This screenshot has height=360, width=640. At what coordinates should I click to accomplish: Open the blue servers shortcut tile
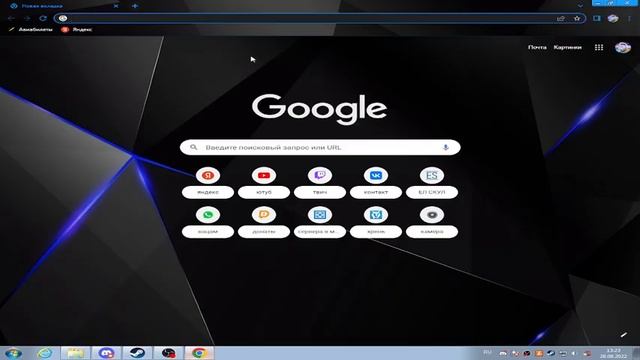[320, 222]
